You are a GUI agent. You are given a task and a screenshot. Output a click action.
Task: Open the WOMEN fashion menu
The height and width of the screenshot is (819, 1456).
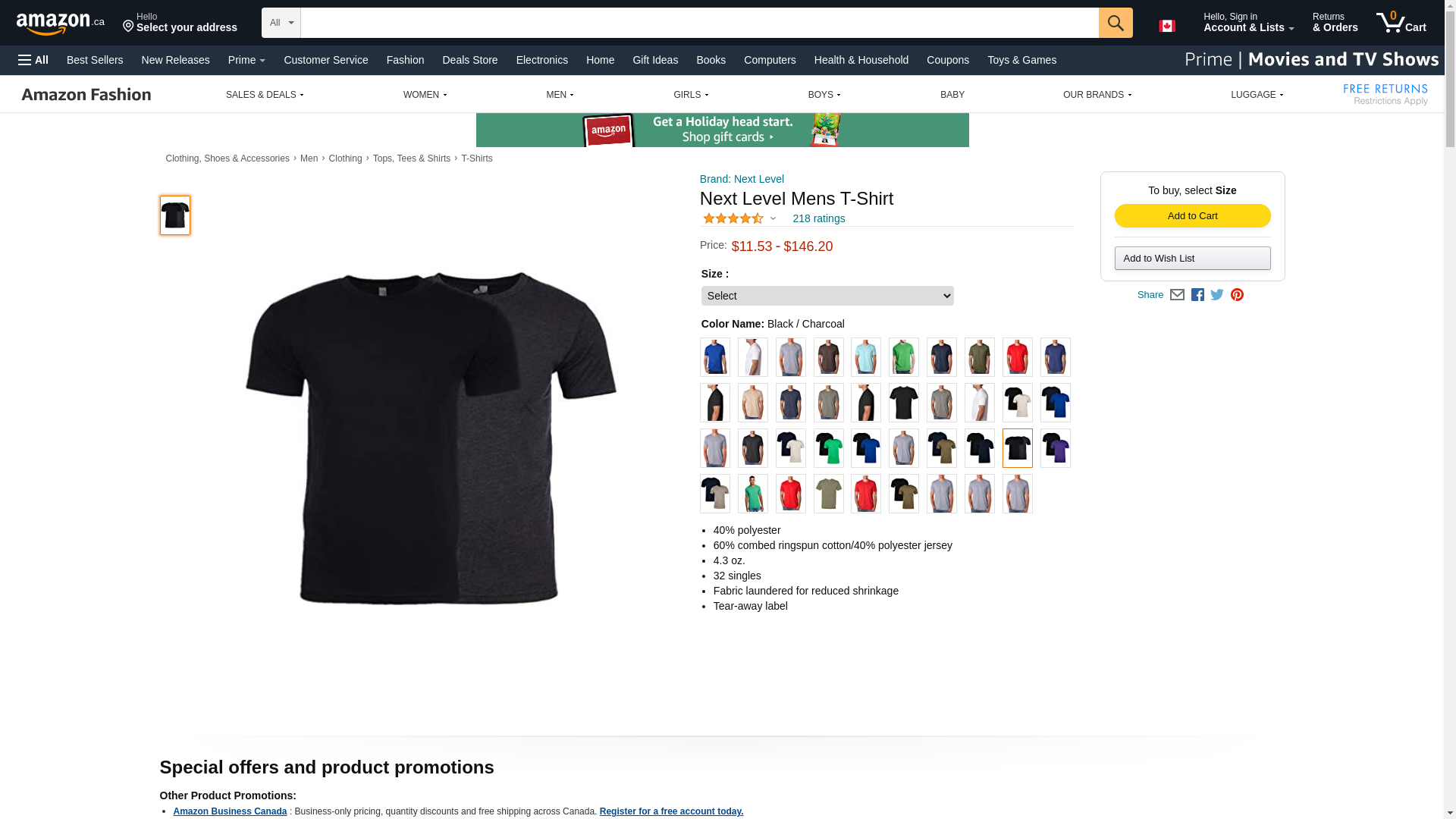pos(425,95)
